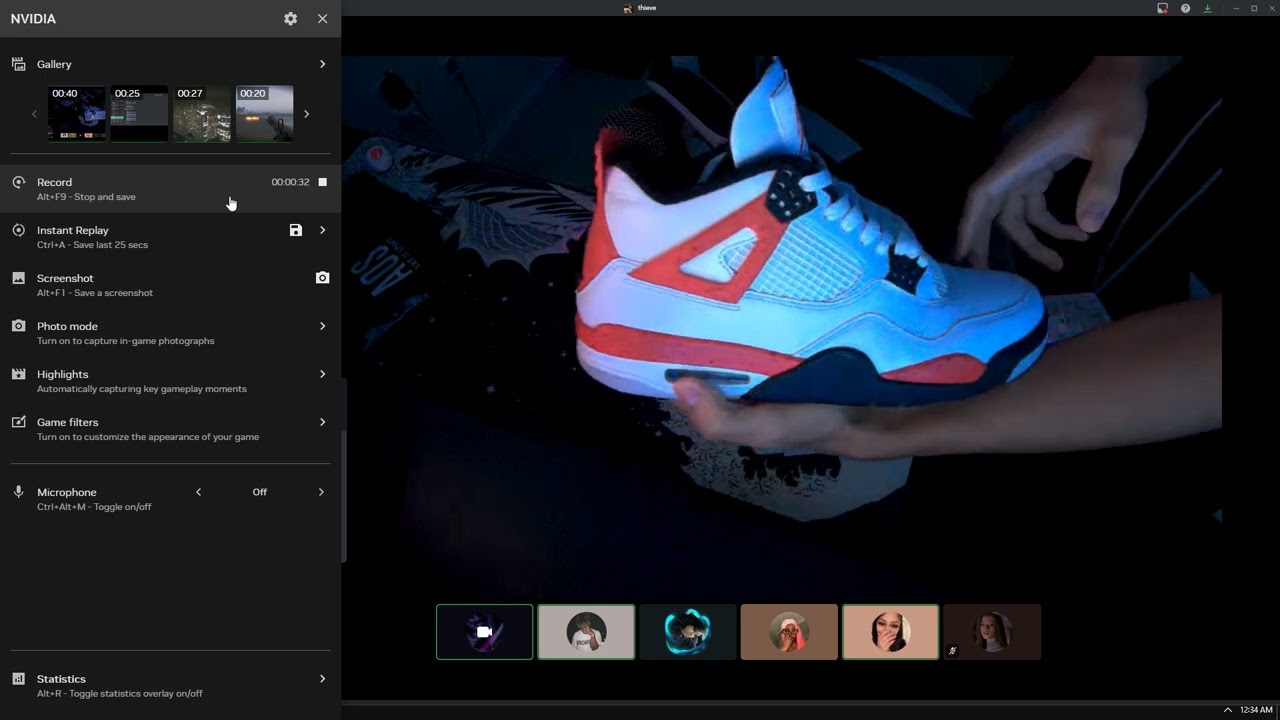The image size is (1280, 720).
Task: Select the muted participant tile
Action: (x=992, y=632)
